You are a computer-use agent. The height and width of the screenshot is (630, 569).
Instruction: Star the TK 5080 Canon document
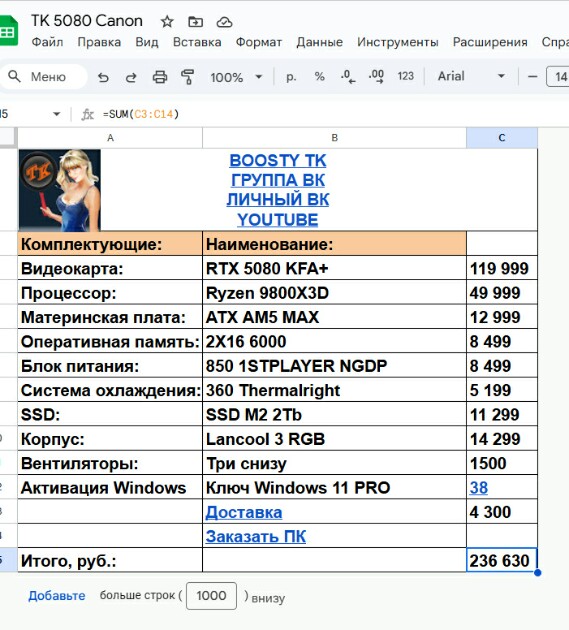click(167, 22)
